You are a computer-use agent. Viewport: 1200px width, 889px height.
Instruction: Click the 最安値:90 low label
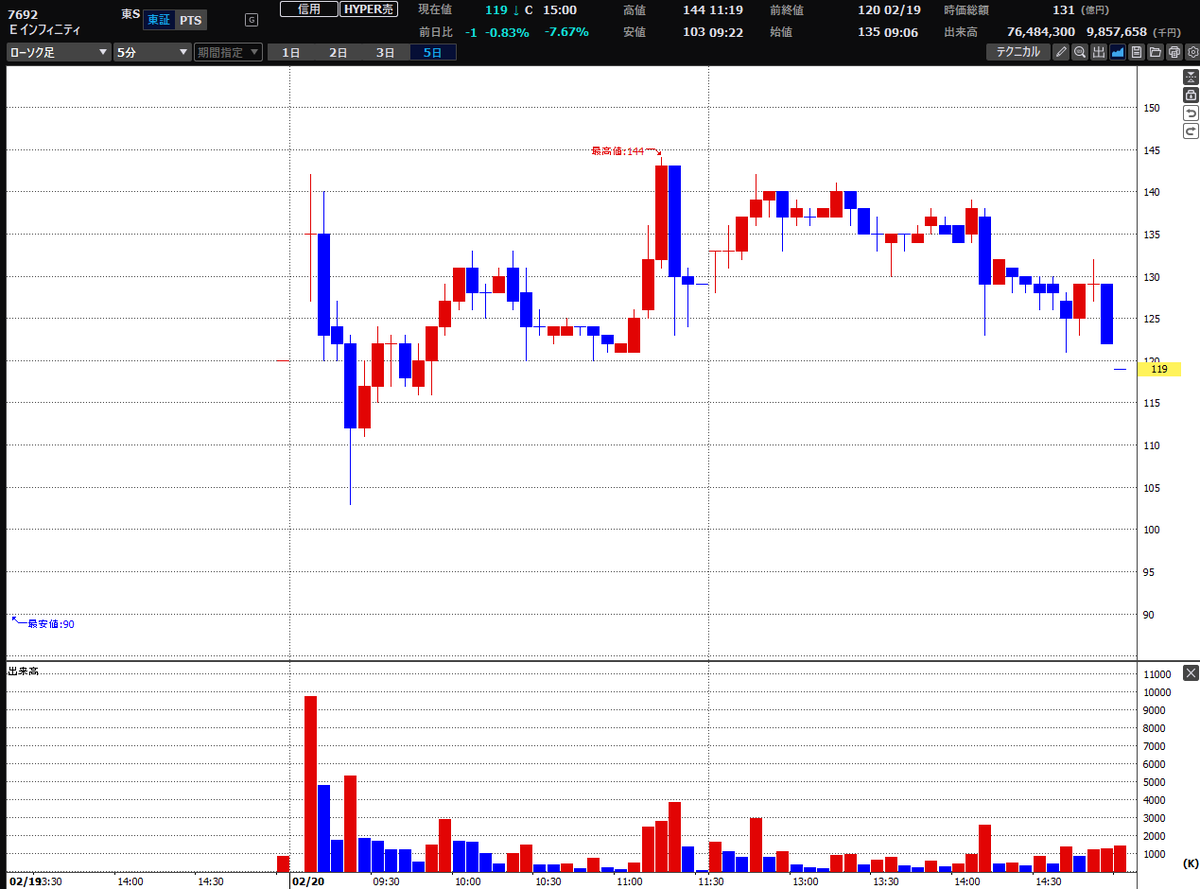point(51,624)
